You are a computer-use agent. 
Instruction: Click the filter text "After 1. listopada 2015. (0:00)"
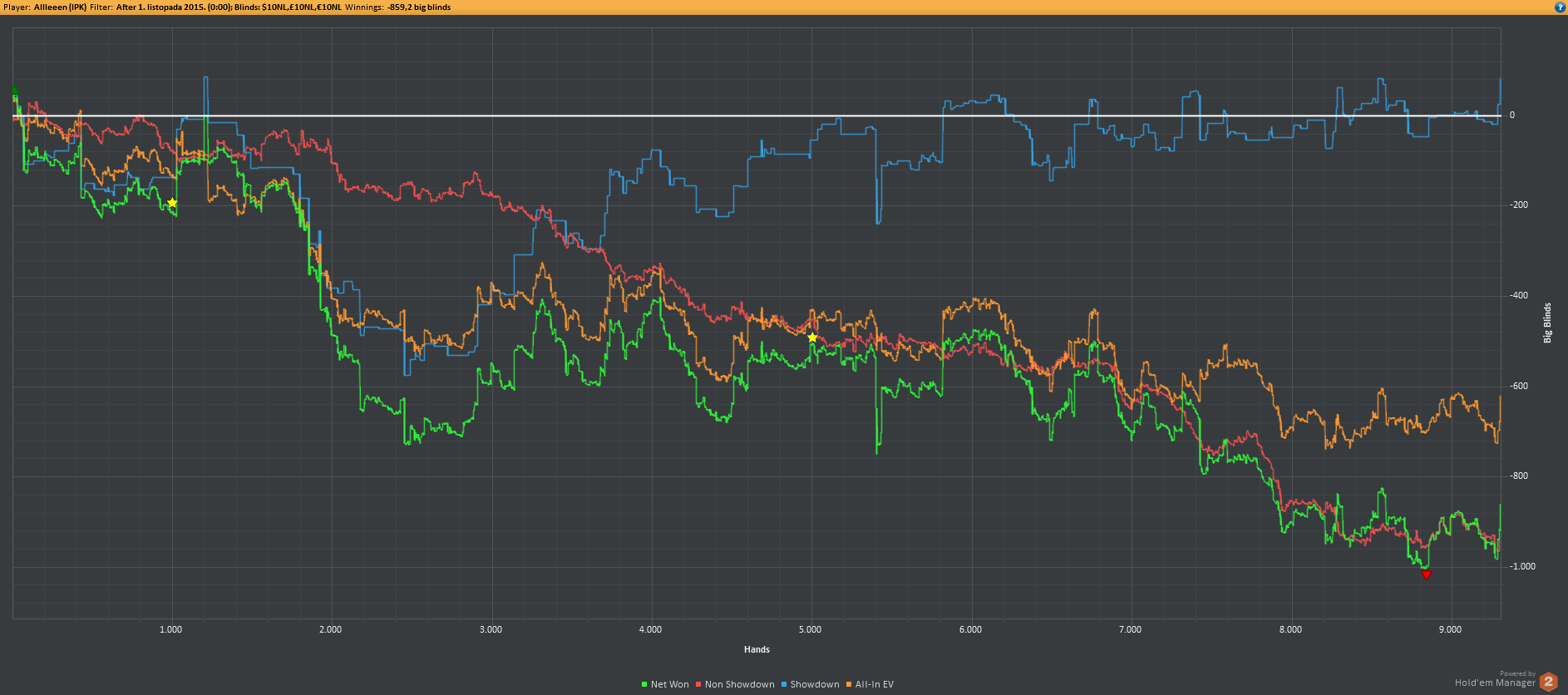[x=174, y=7]
